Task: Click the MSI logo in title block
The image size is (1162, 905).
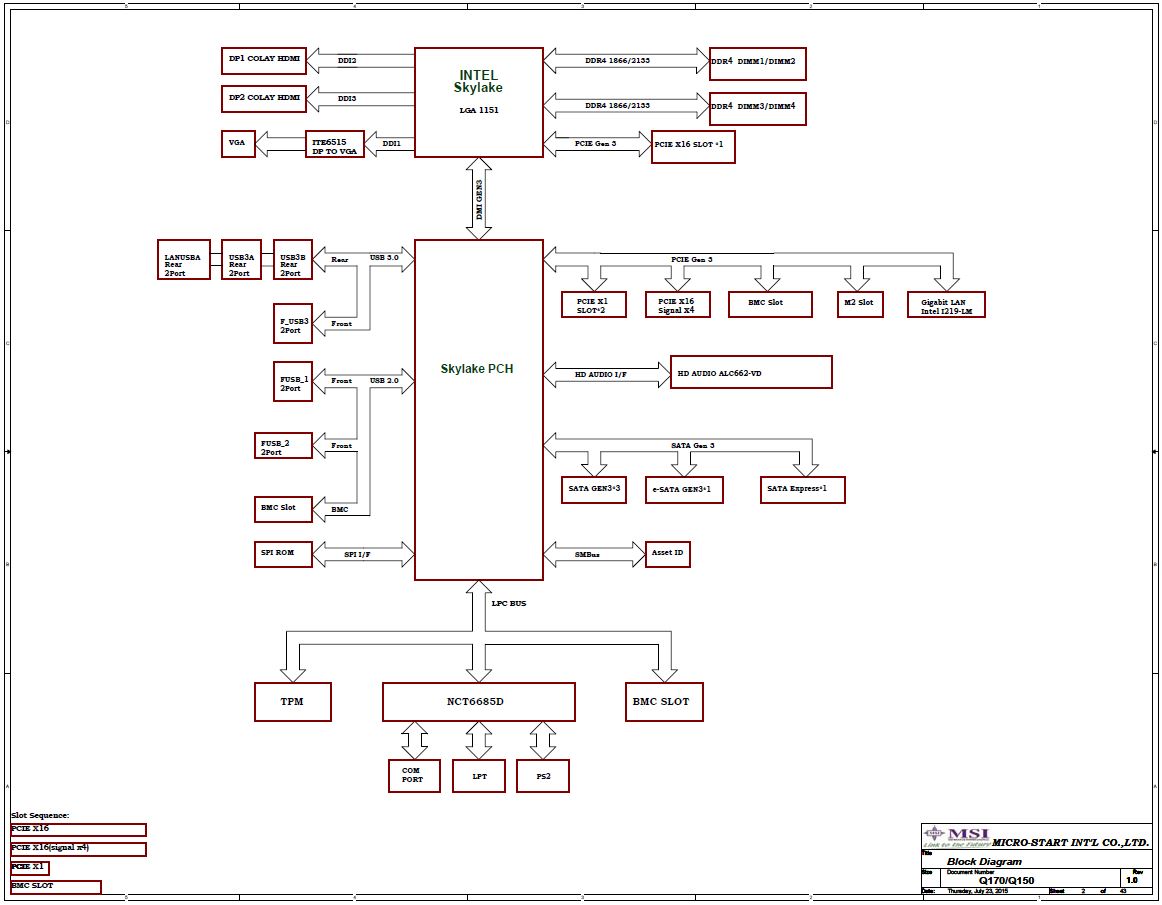Action: click(x=956, y=837)
